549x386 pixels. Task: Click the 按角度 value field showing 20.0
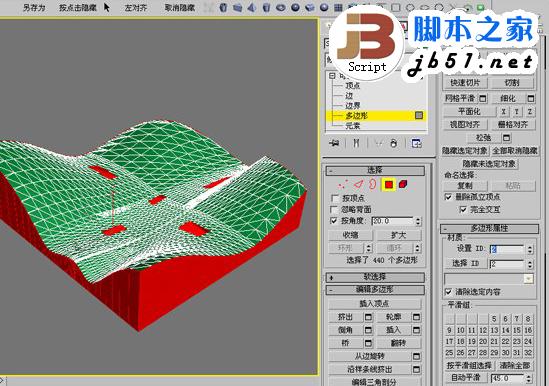(392, 221)
